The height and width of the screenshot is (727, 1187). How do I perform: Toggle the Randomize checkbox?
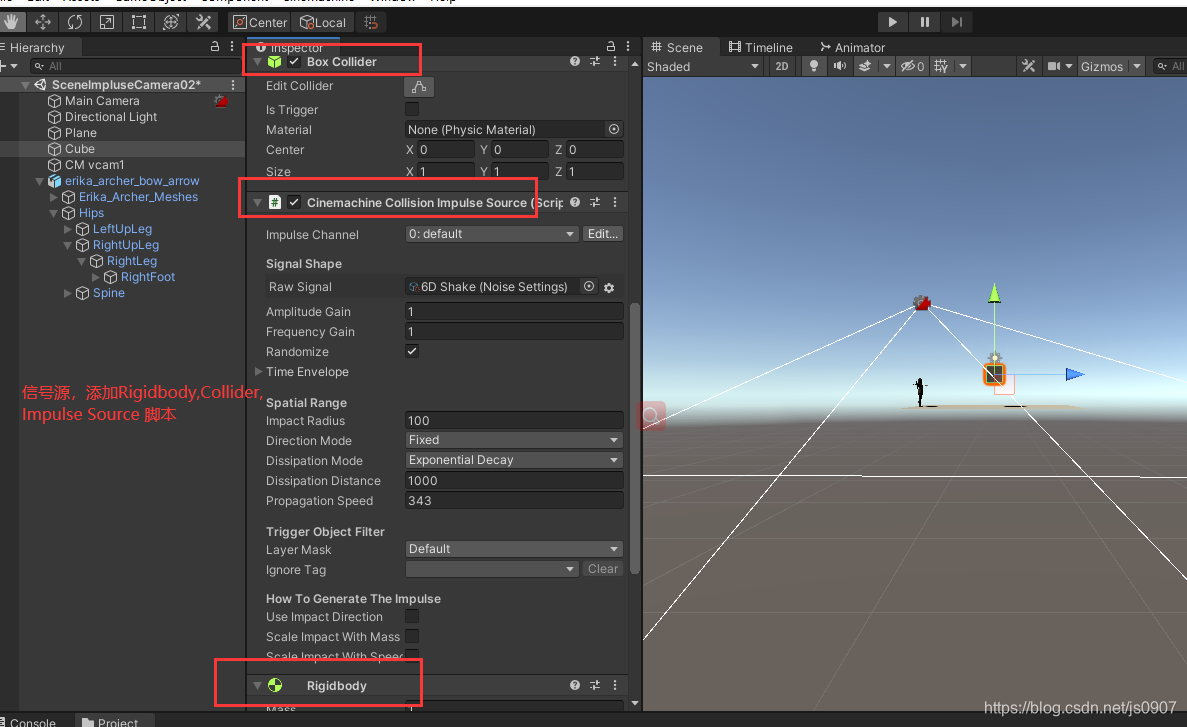pos(412,351)
